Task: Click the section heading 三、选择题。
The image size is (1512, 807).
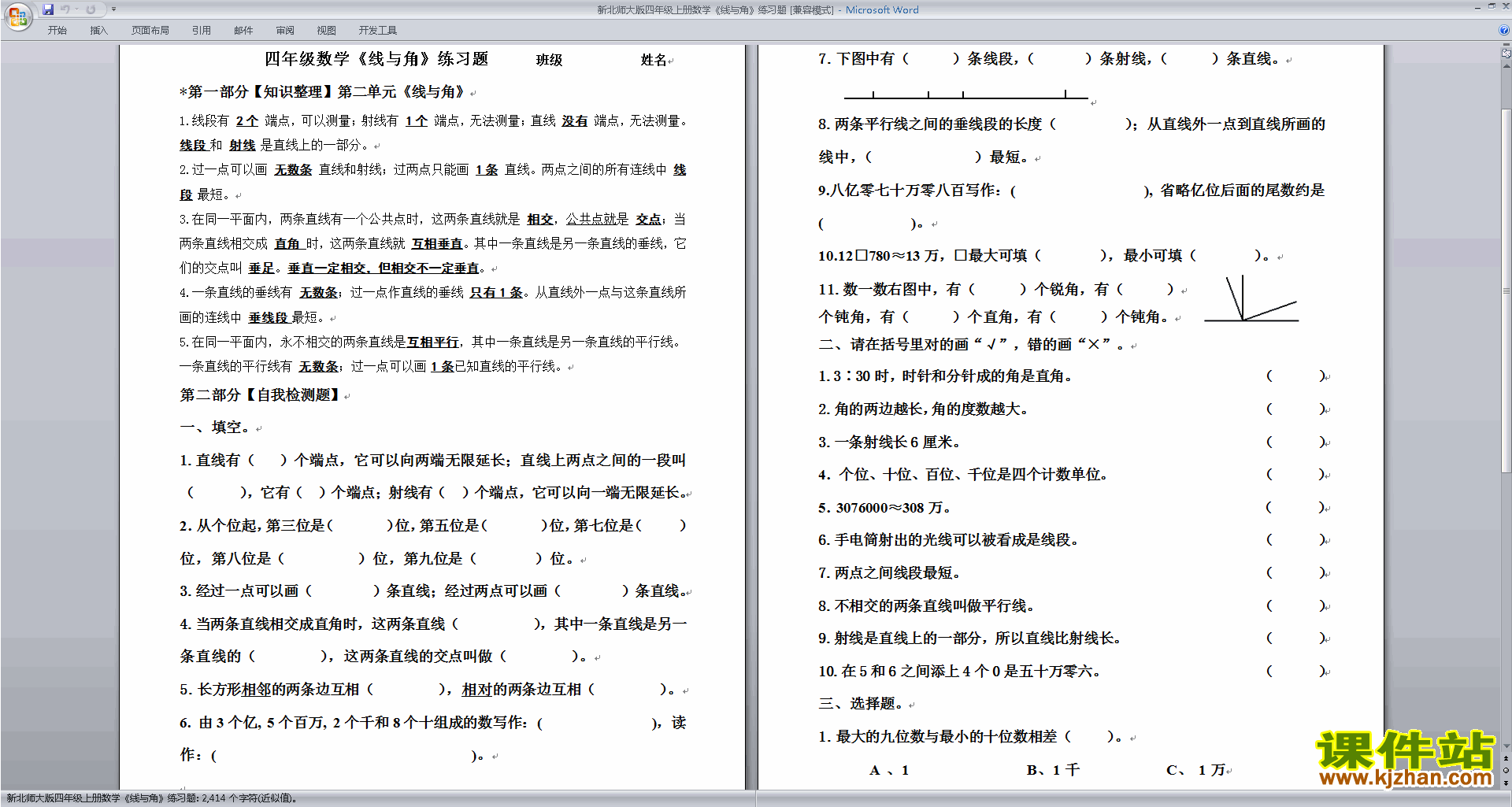Action: pyautogui.click(x=862, y=704)
